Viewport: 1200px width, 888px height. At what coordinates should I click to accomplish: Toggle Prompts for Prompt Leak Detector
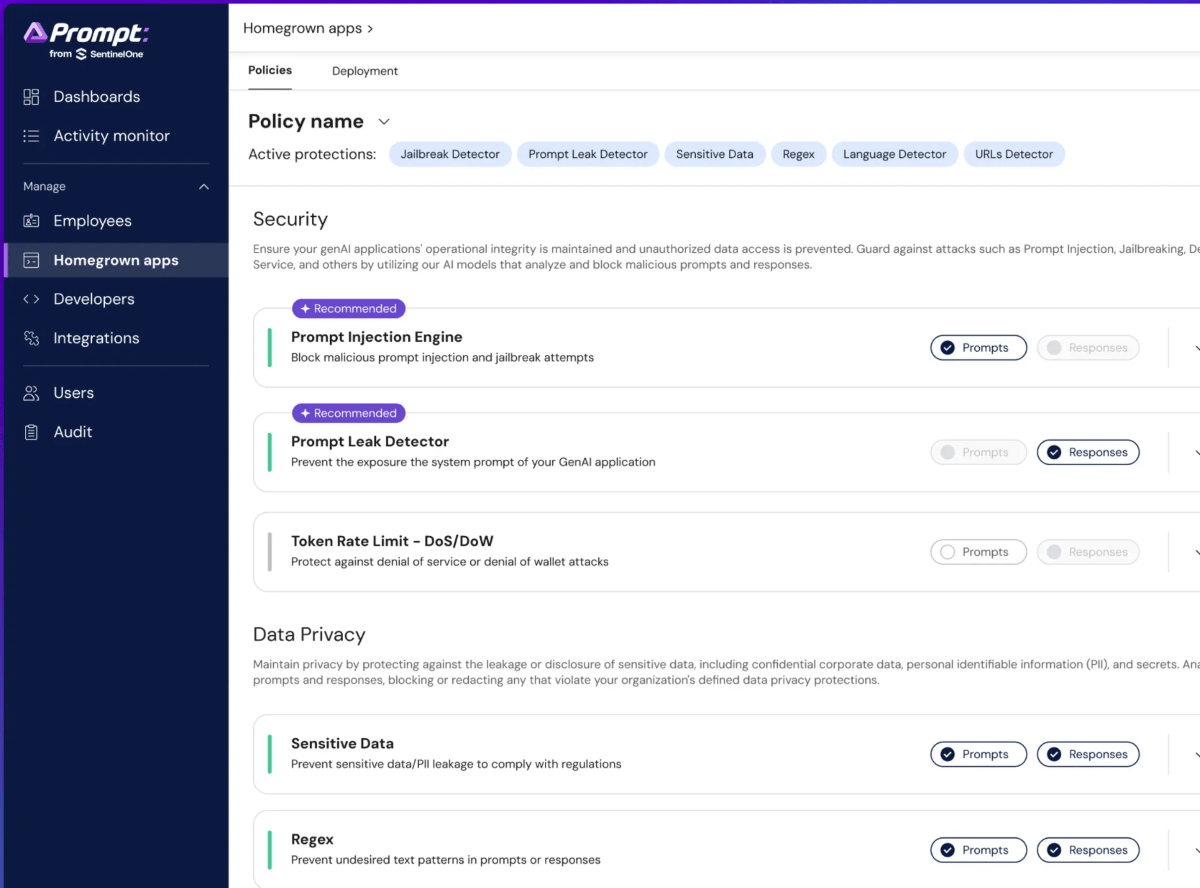(x=978, y=452)
